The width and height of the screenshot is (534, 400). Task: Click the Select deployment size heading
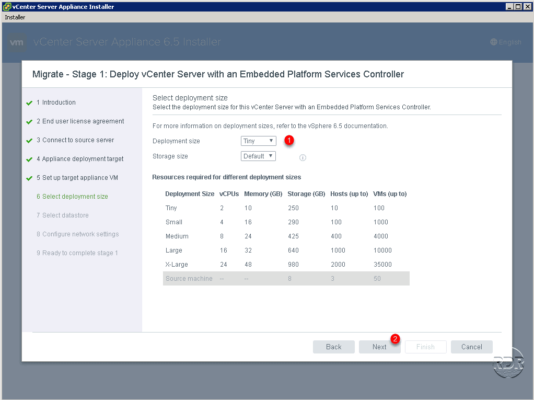(190, 98)
